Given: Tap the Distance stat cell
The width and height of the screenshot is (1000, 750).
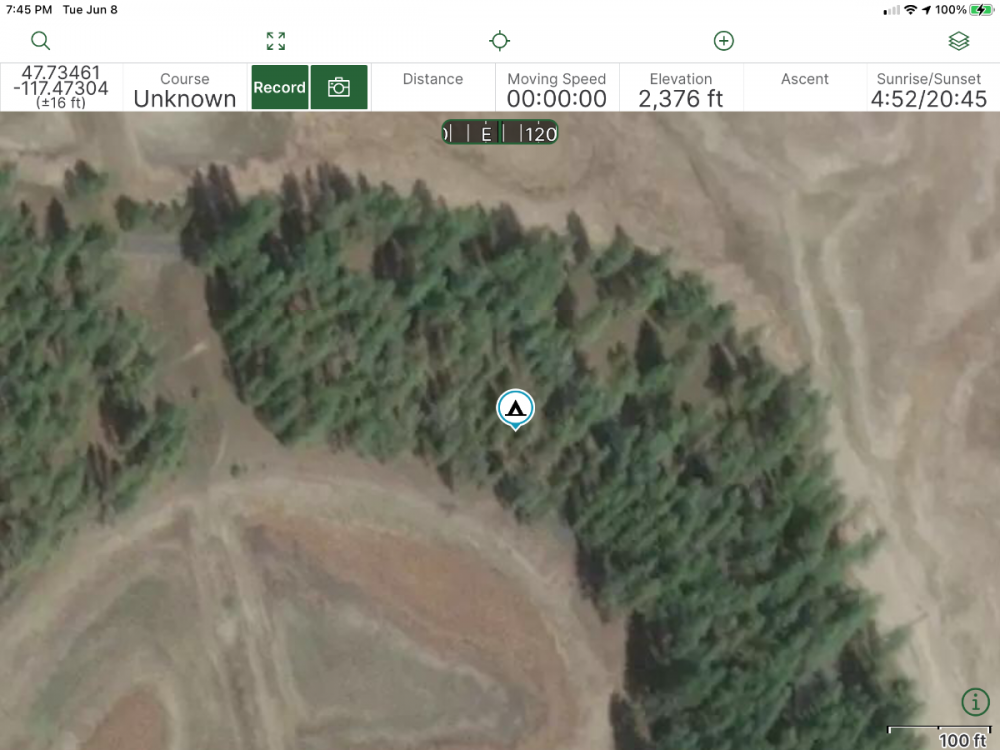Looking at the screenshot, I should tap(433, 88).
